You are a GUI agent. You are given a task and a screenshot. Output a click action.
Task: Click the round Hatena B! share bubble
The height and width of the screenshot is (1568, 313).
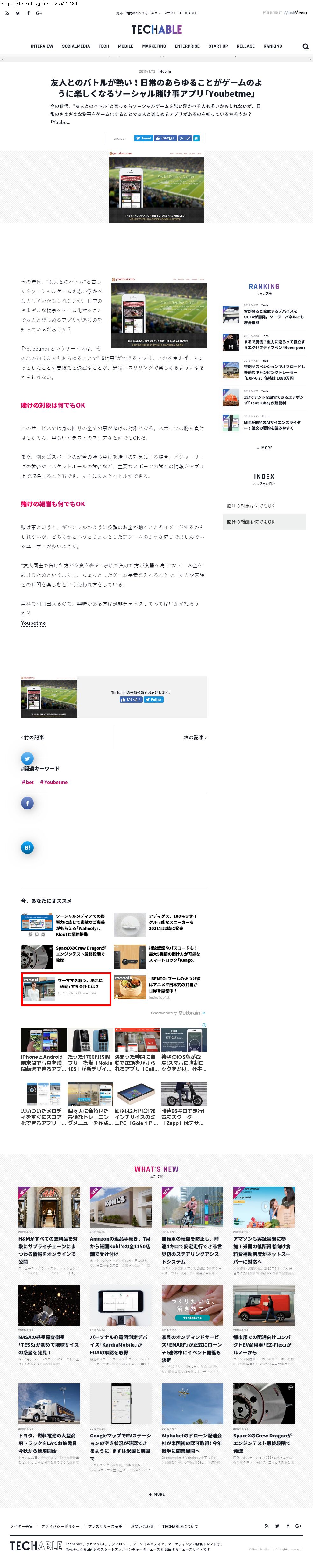27,847
